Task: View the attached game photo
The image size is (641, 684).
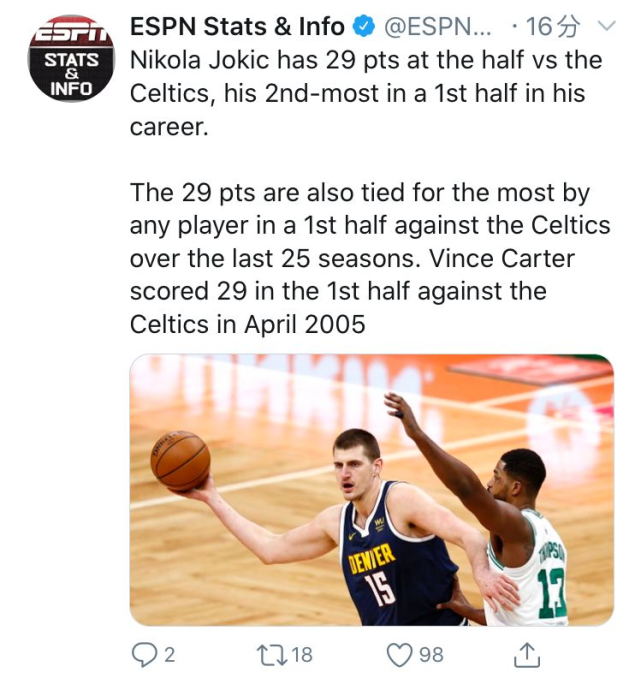Action: coord(371,489)
